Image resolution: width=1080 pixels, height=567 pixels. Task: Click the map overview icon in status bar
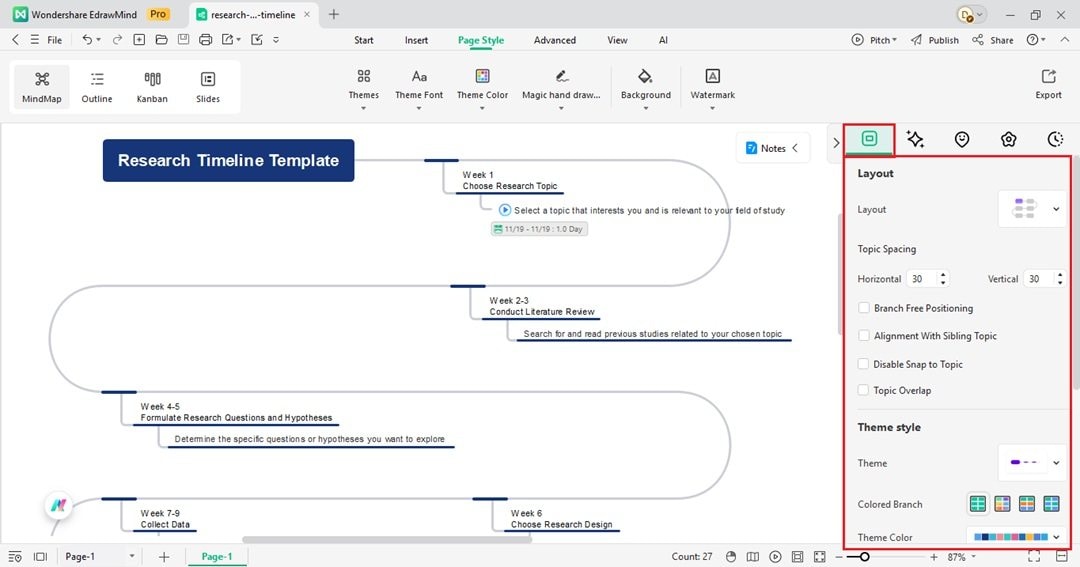point(753,557)
